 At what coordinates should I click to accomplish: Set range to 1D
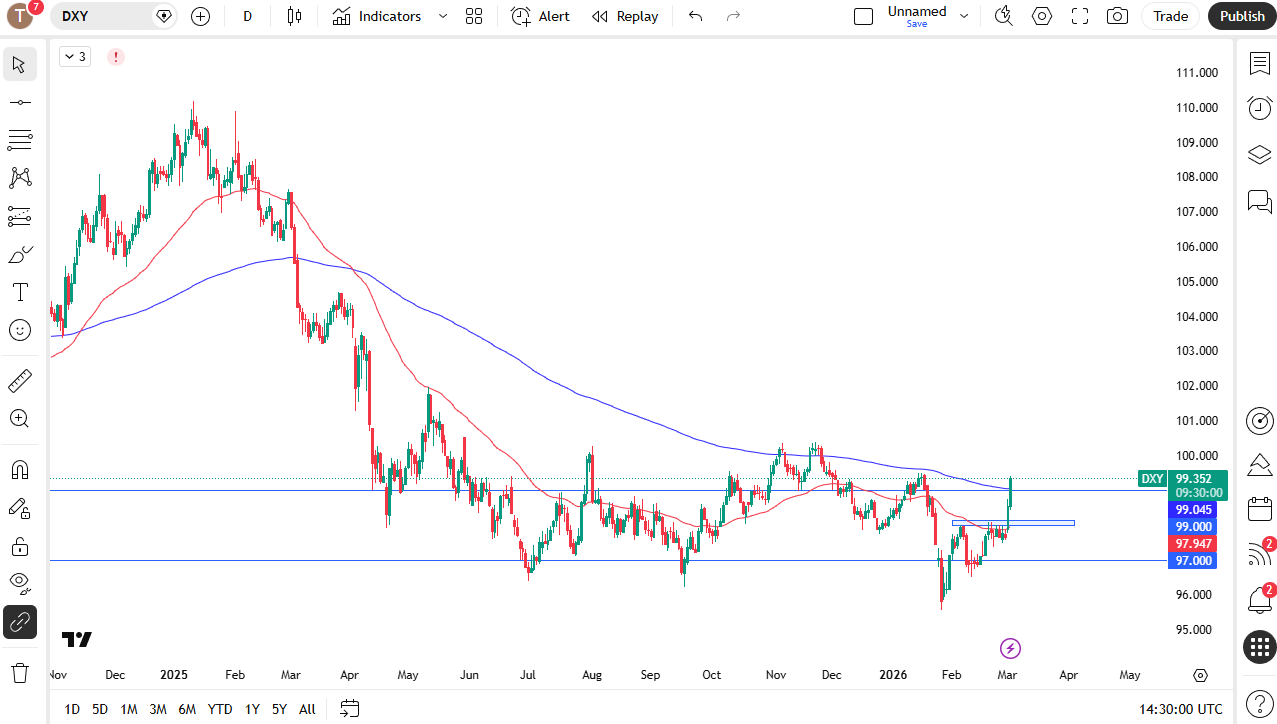pyautogui.click(x=72, y=709)
